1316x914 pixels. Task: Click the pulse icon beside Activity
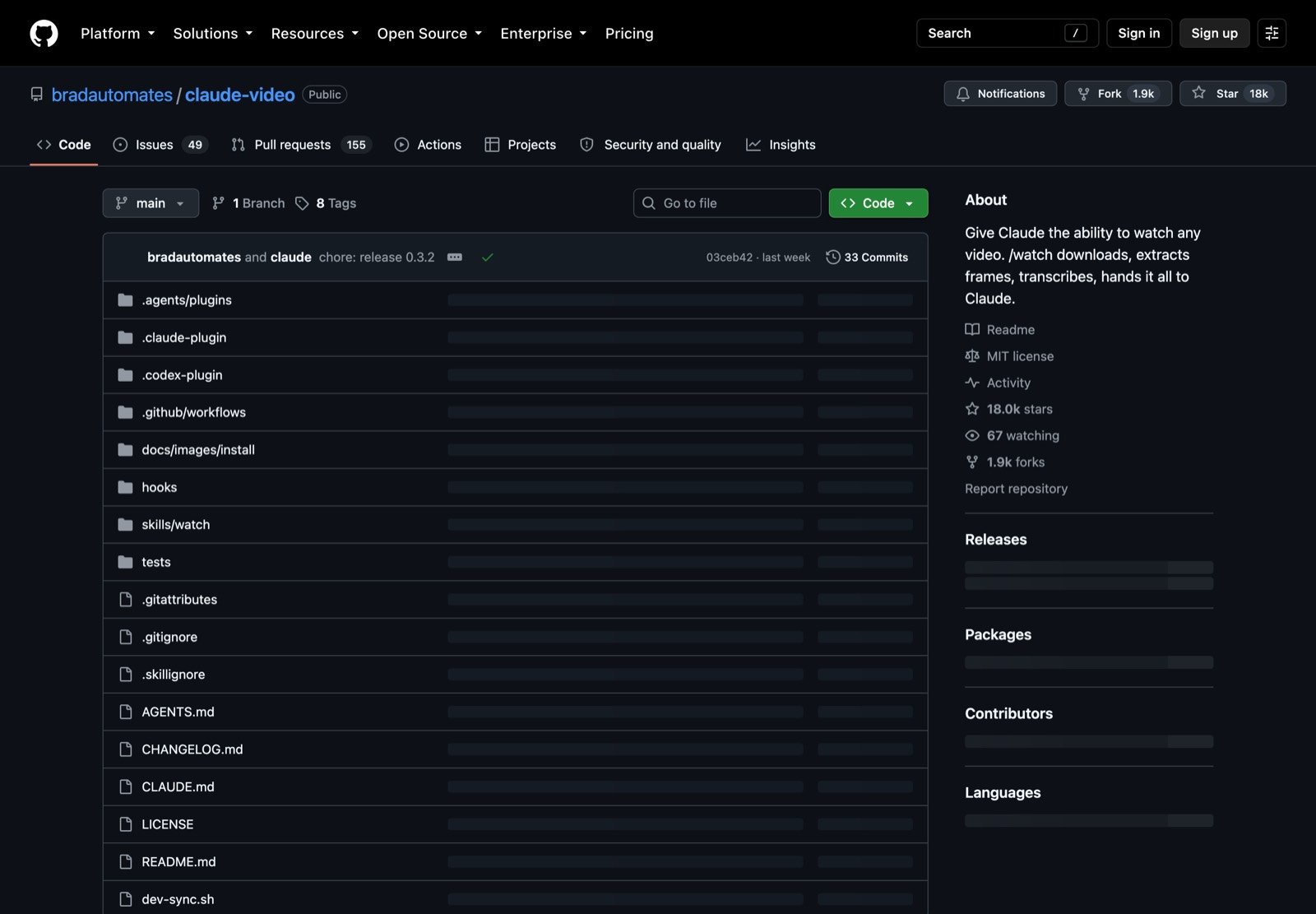click(972, 383)
